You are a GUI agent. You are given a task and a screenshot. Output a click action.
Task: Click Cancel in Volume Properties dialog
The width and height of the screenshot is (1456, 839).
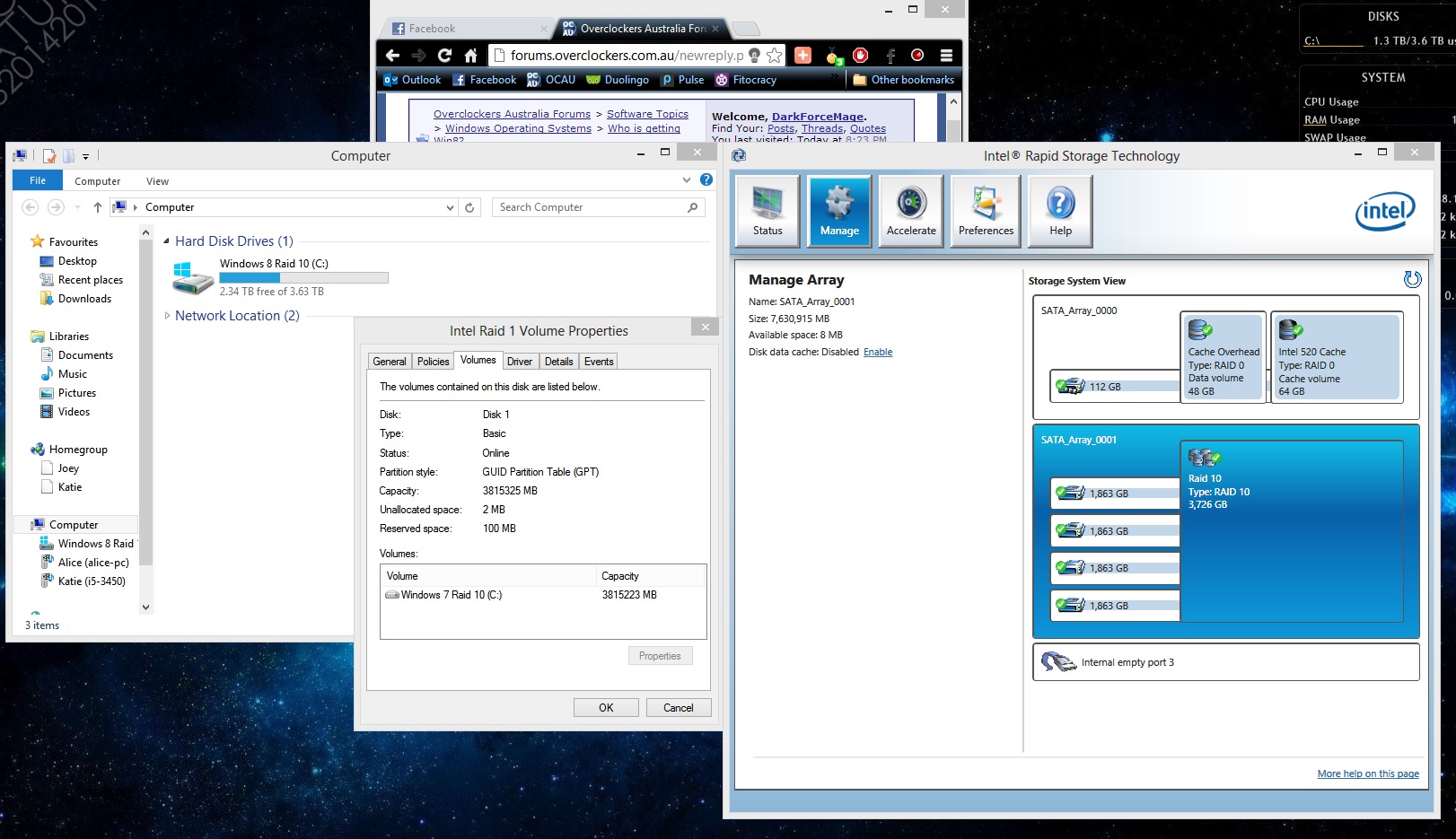tap(679, 708)
